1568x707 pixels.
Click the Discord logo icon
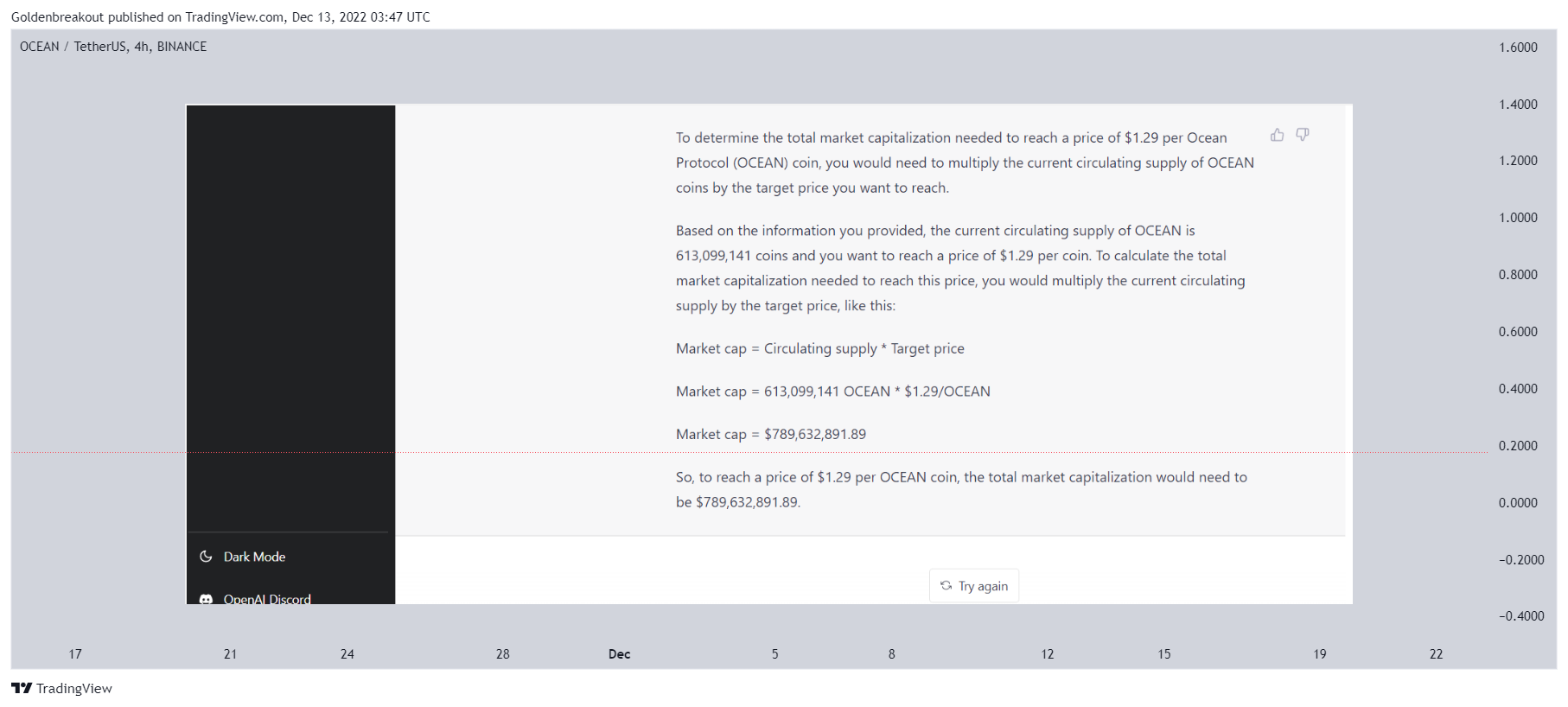pos(206,599)
